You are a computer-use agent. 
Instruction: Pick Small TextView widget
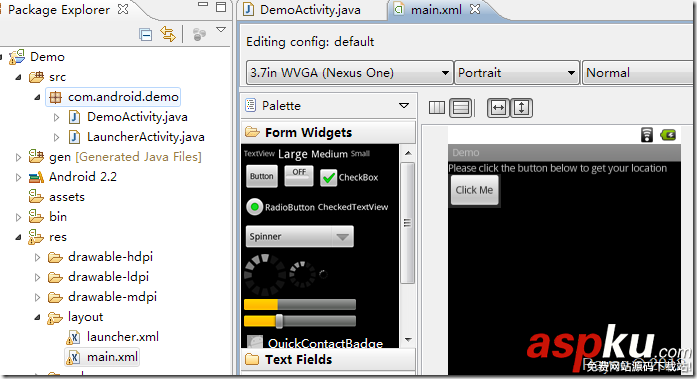[360, 154]
